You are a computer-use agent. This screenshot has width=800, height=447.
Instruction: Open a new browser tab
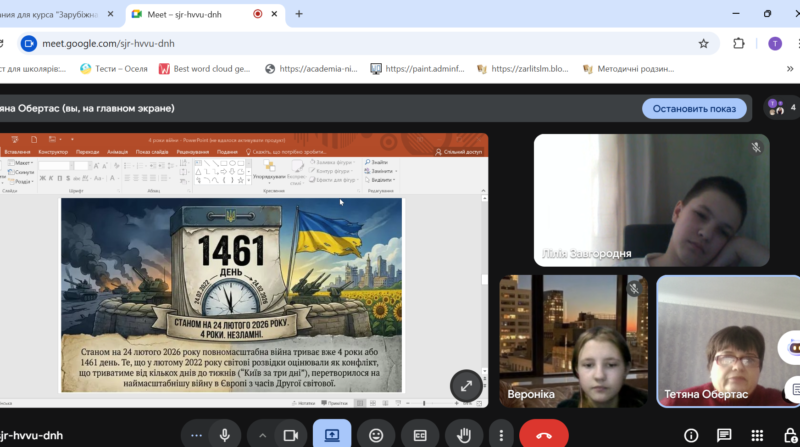coord(298,14)
